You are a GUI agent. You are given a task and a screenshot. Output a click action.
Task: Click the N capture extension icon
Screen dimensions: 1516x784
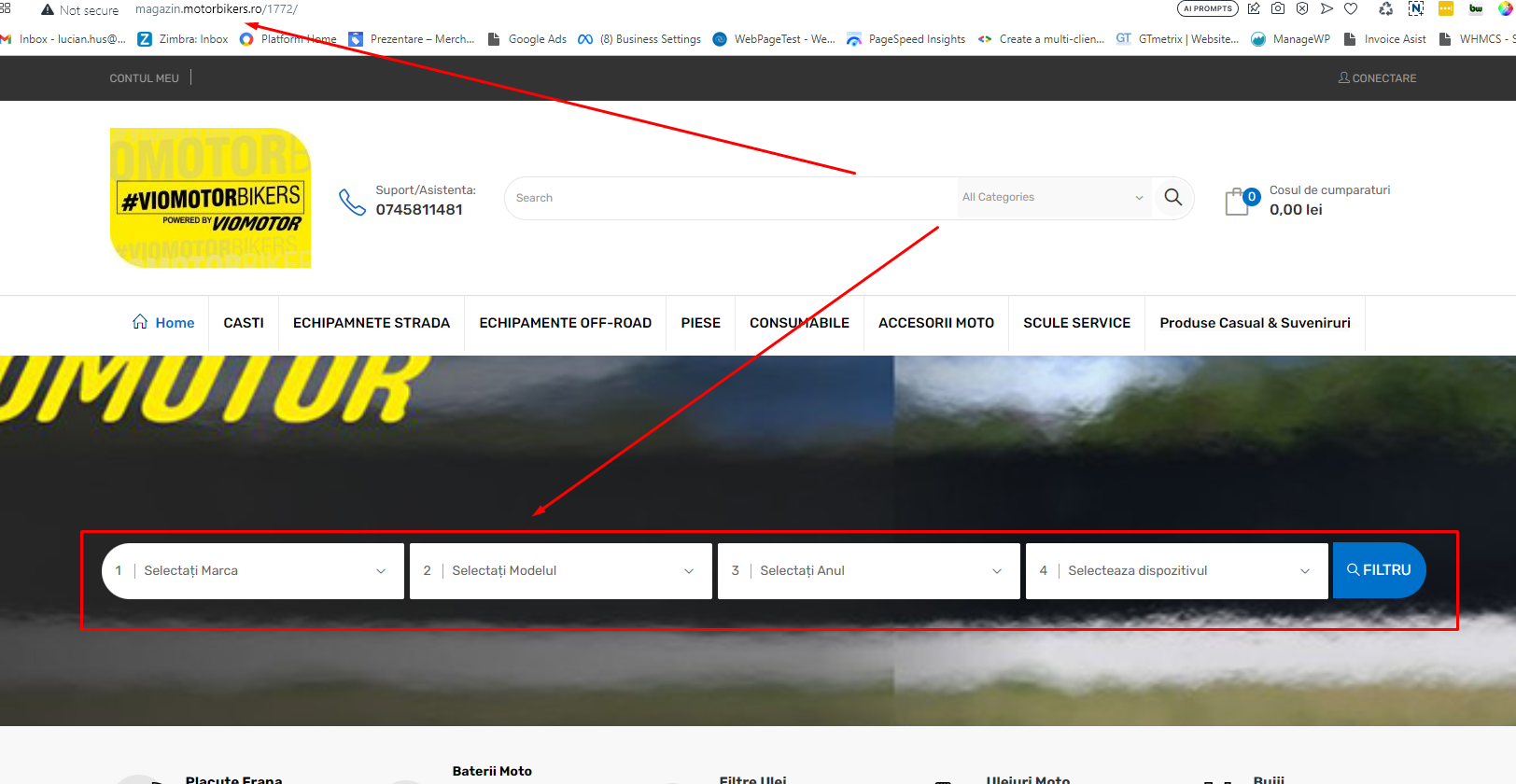pyautogui.click(x=1416, y=8)
